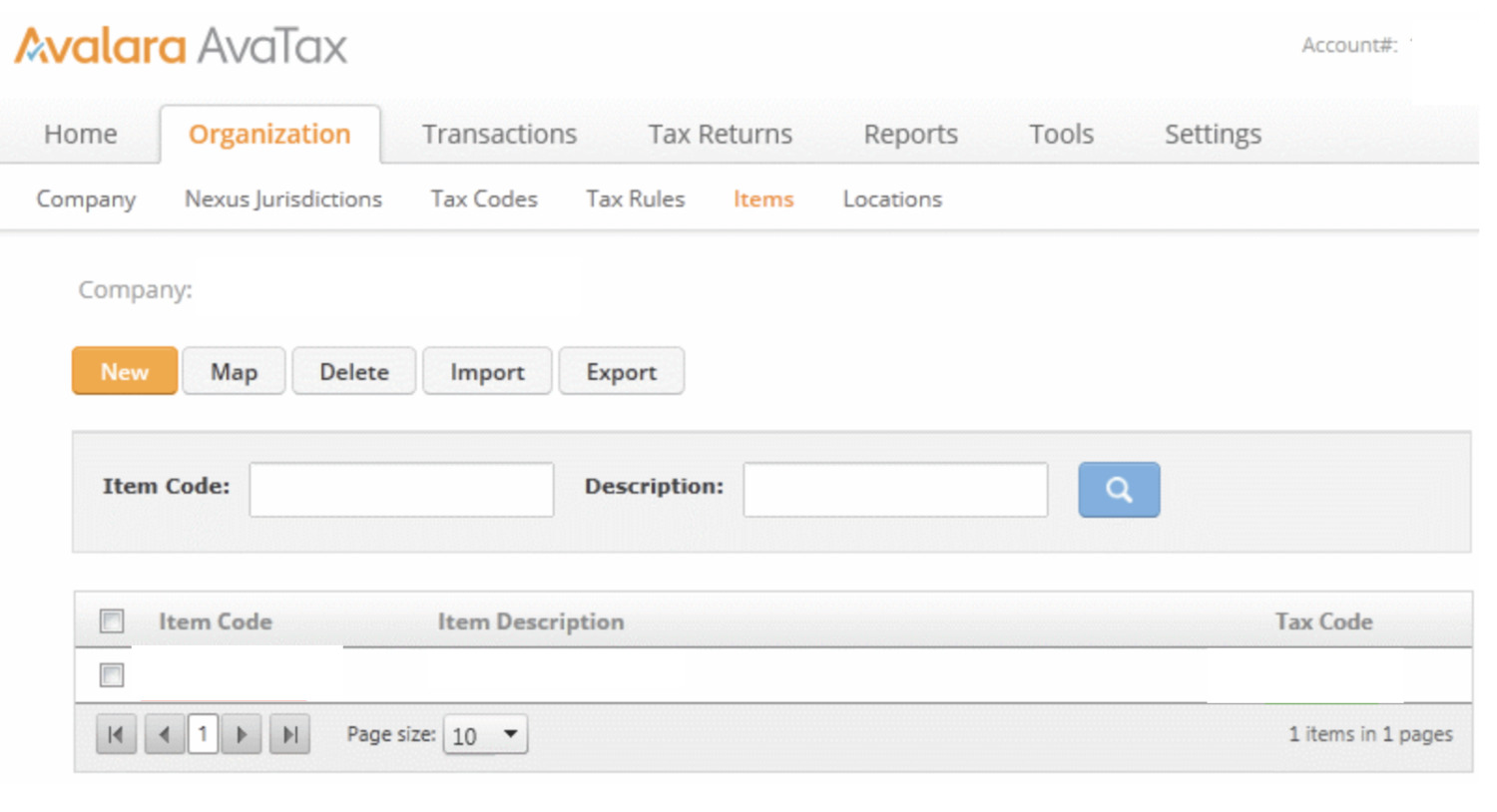This screenshot has height=812, width=1497.
Task: Check the first item row checkbox
Action: pos(111,674)
